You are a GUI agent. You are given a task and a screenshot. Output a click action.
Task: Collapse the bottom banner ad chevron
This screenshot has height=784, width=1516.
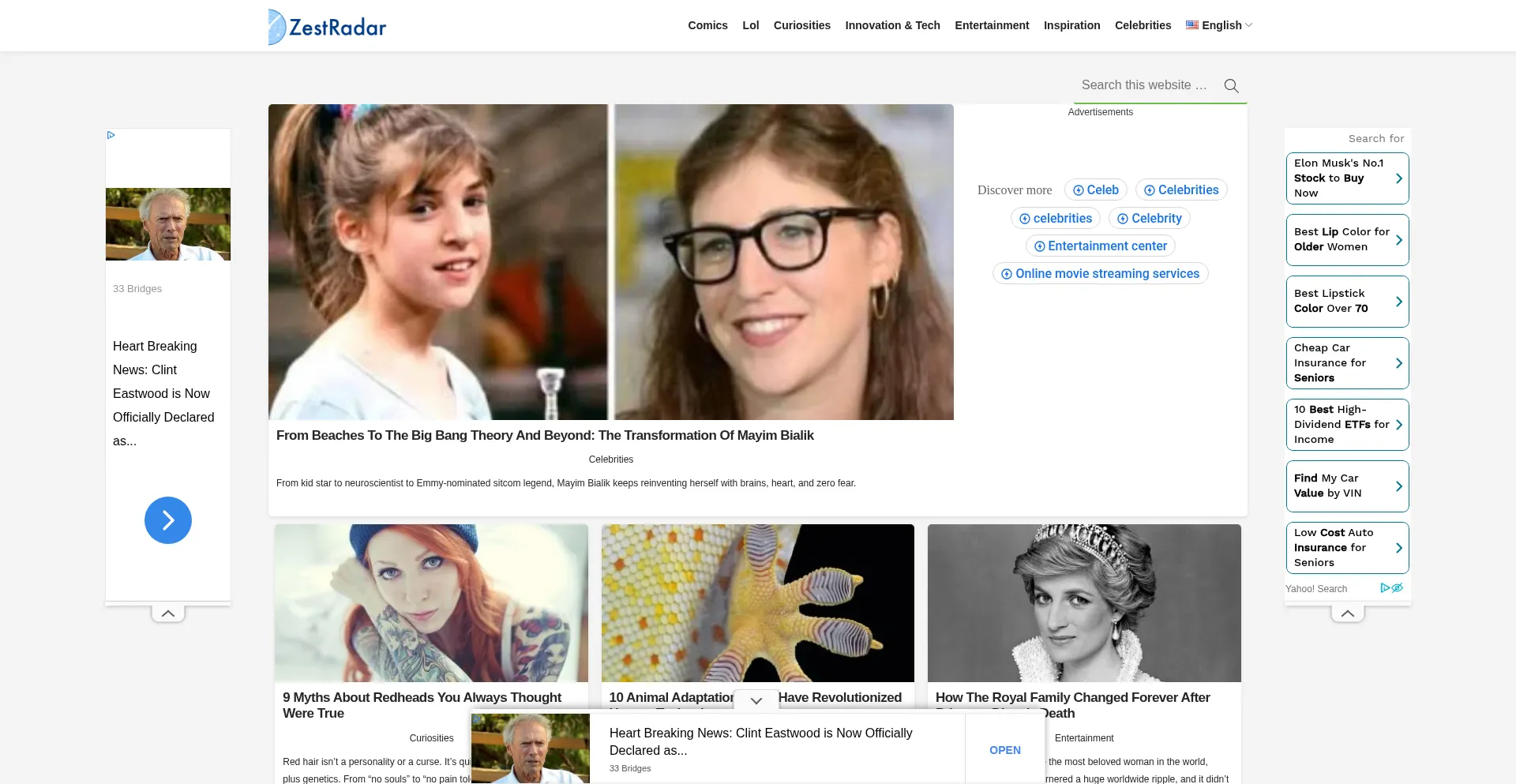tap(756, 700)
